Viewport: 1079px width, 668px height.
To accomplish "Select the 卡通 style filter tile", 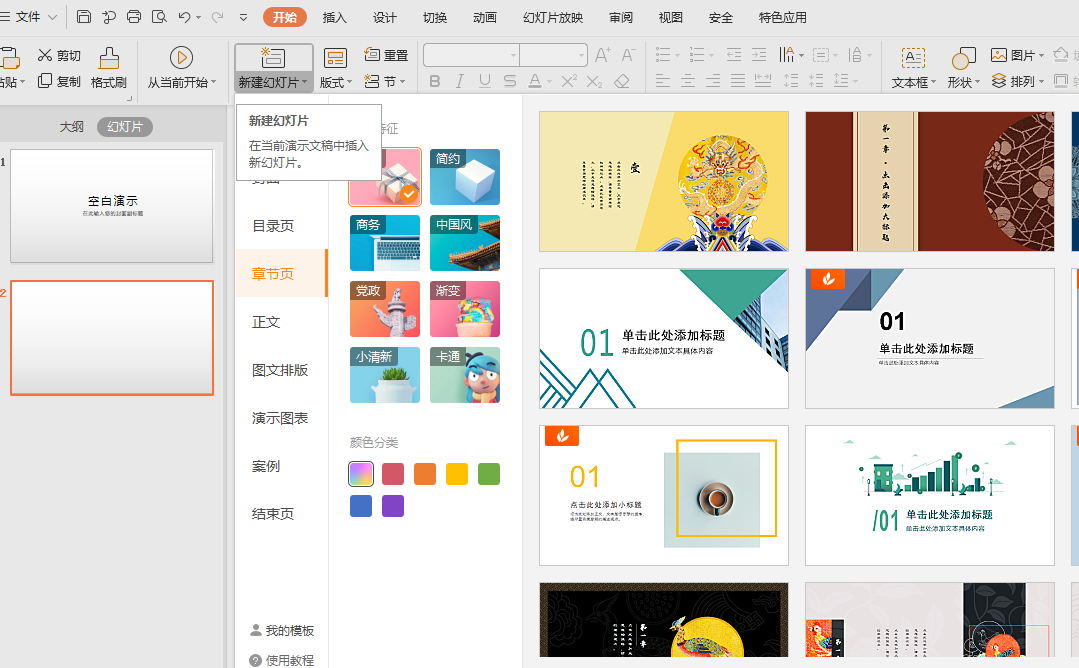I will click(x=465, y=375).
